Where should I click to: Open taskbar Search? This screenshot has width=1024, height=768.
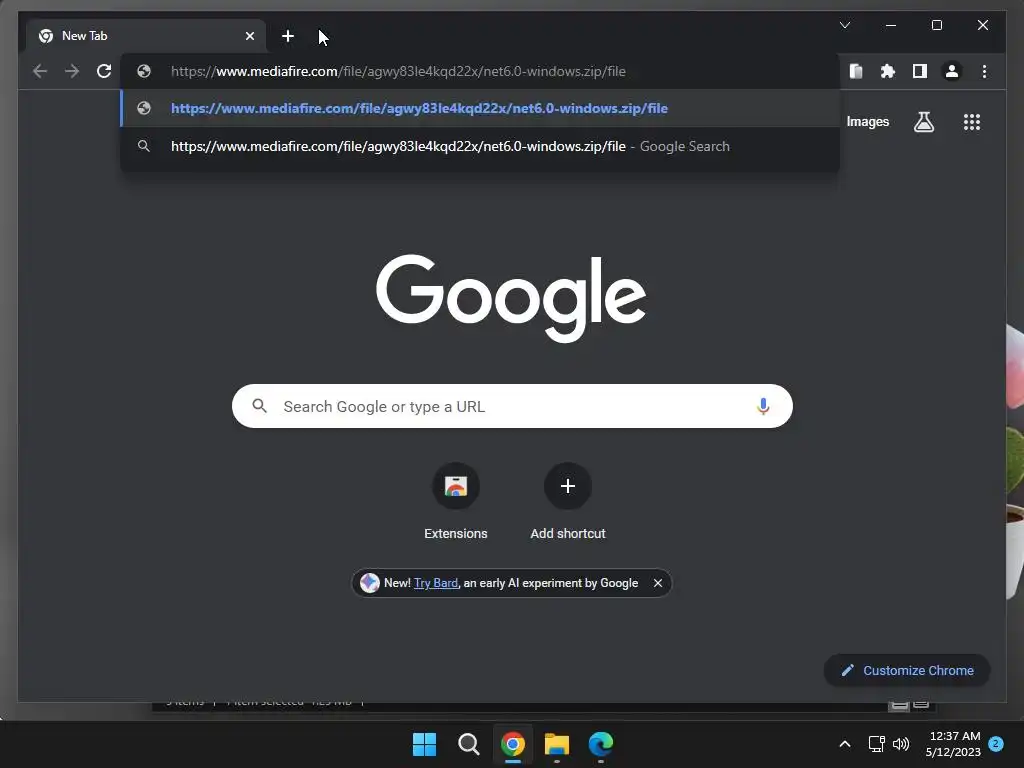(468, 744)
